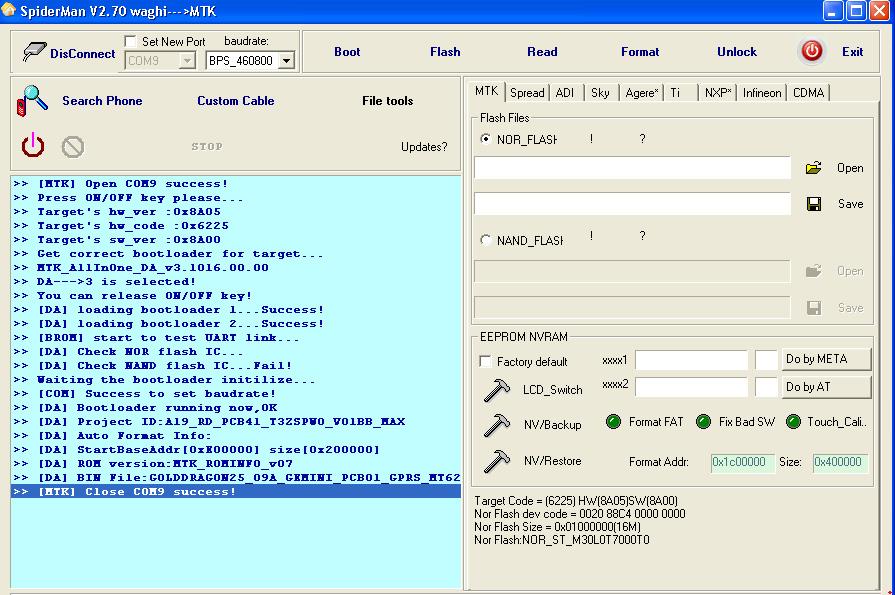Click the SpiderMan title bar app icon
895x595 pixels.
click(8, 11)
